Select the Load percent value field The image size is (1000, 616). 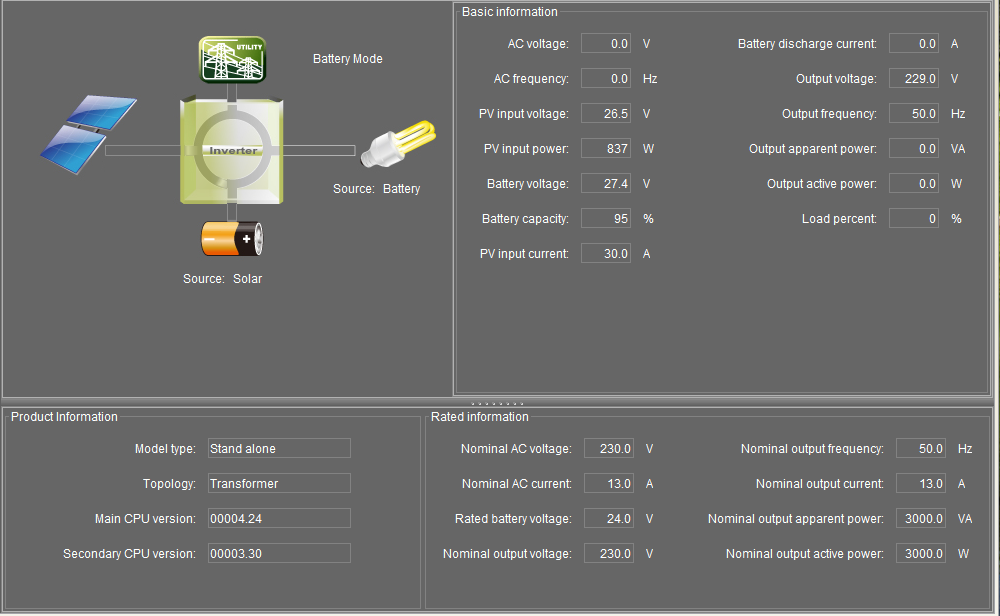[914, 219]
